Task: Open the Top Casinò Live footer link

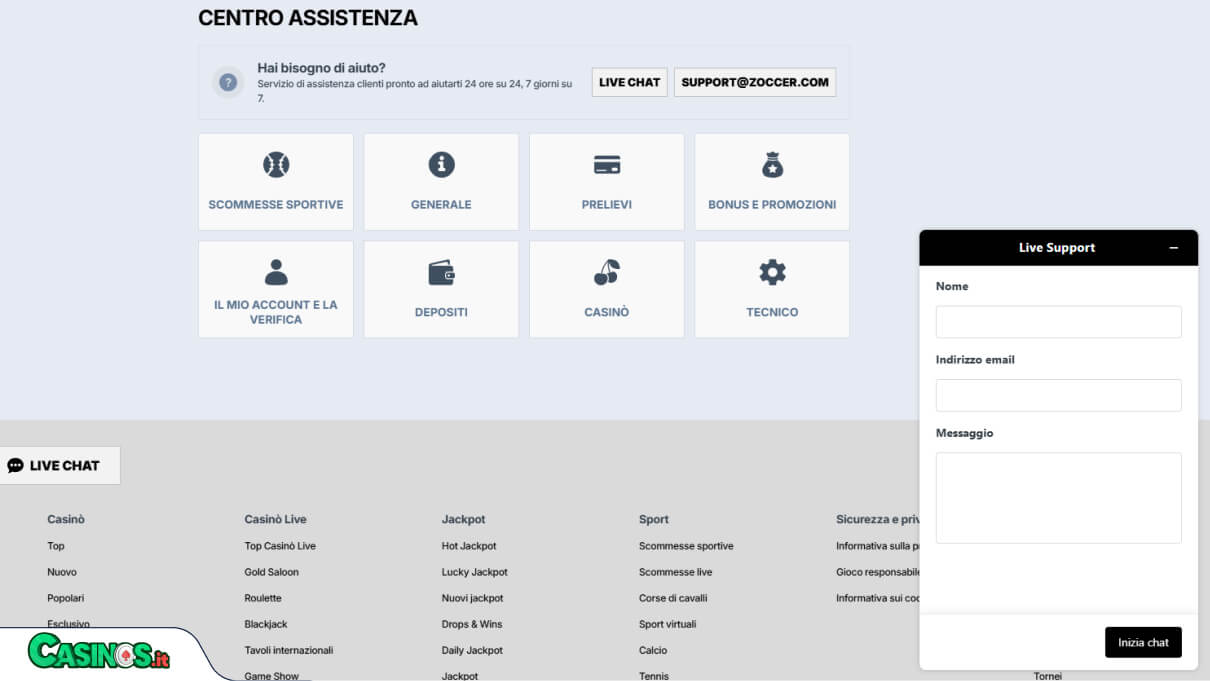Action: [280, 546]
